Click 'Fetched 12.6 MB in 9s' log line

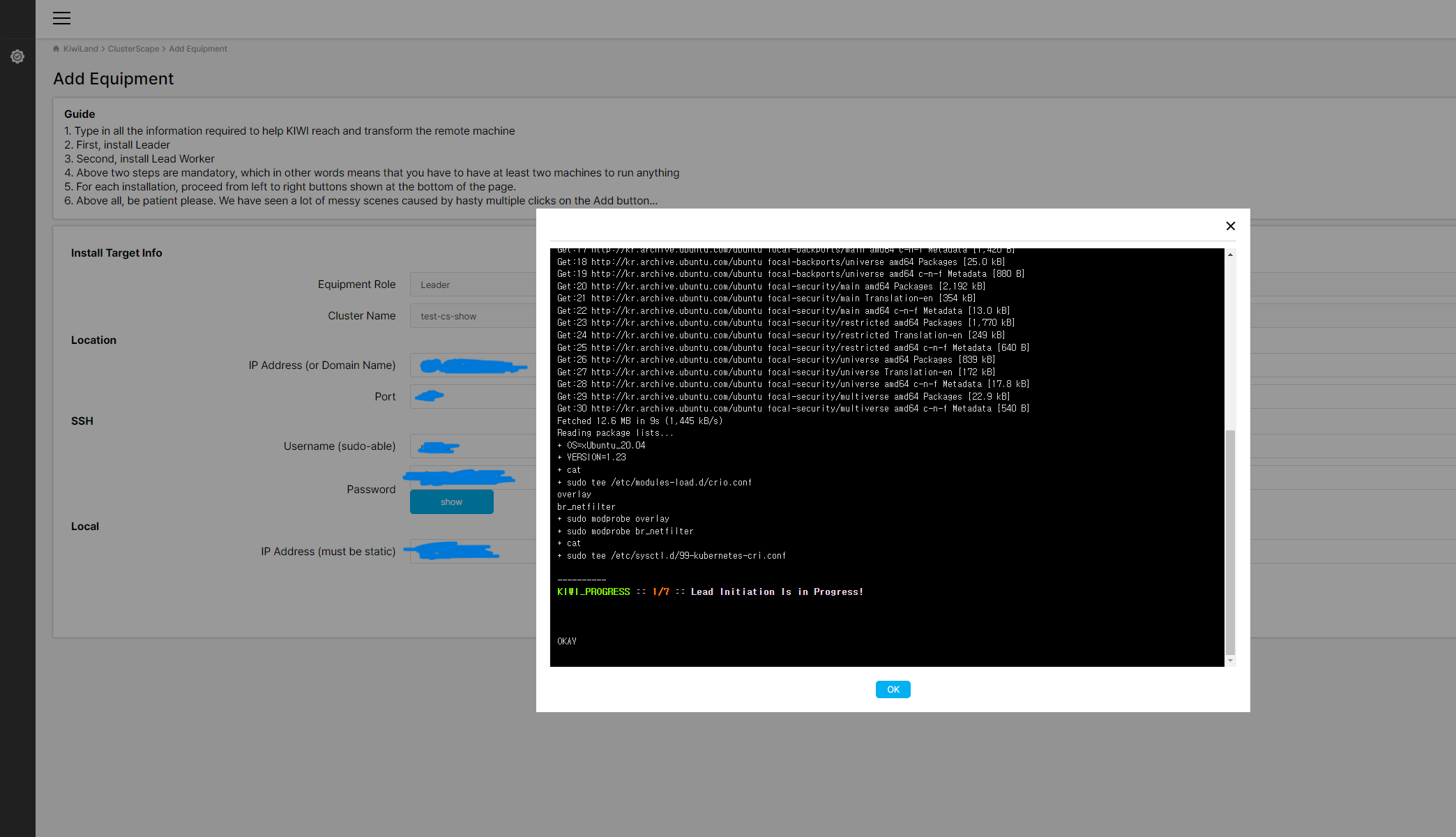pyautogui.click(x=639, y=421)
